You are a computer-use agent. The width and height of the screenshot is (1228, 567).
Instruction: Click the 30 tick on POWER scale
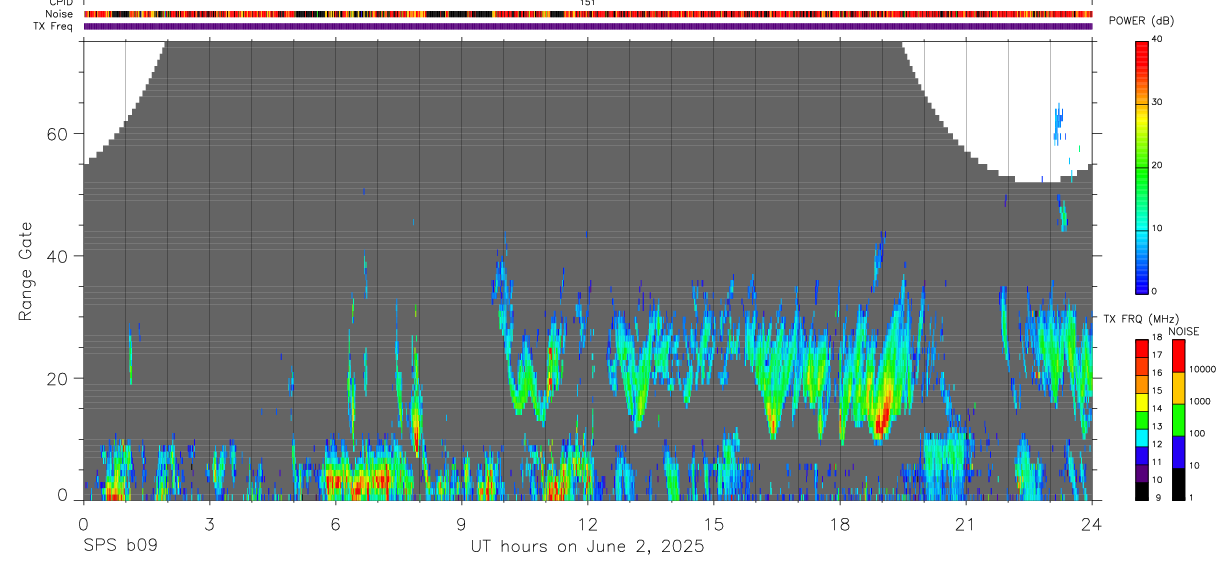point(1157,102)
